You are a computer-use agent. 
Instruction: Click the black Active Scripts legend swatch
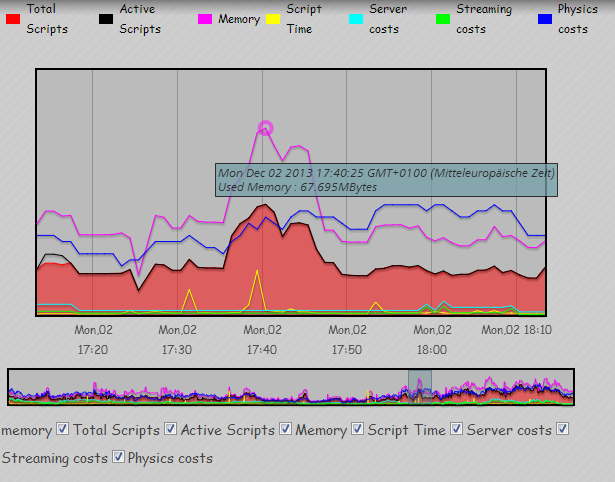pyautogui.click(x=104, y=19)
